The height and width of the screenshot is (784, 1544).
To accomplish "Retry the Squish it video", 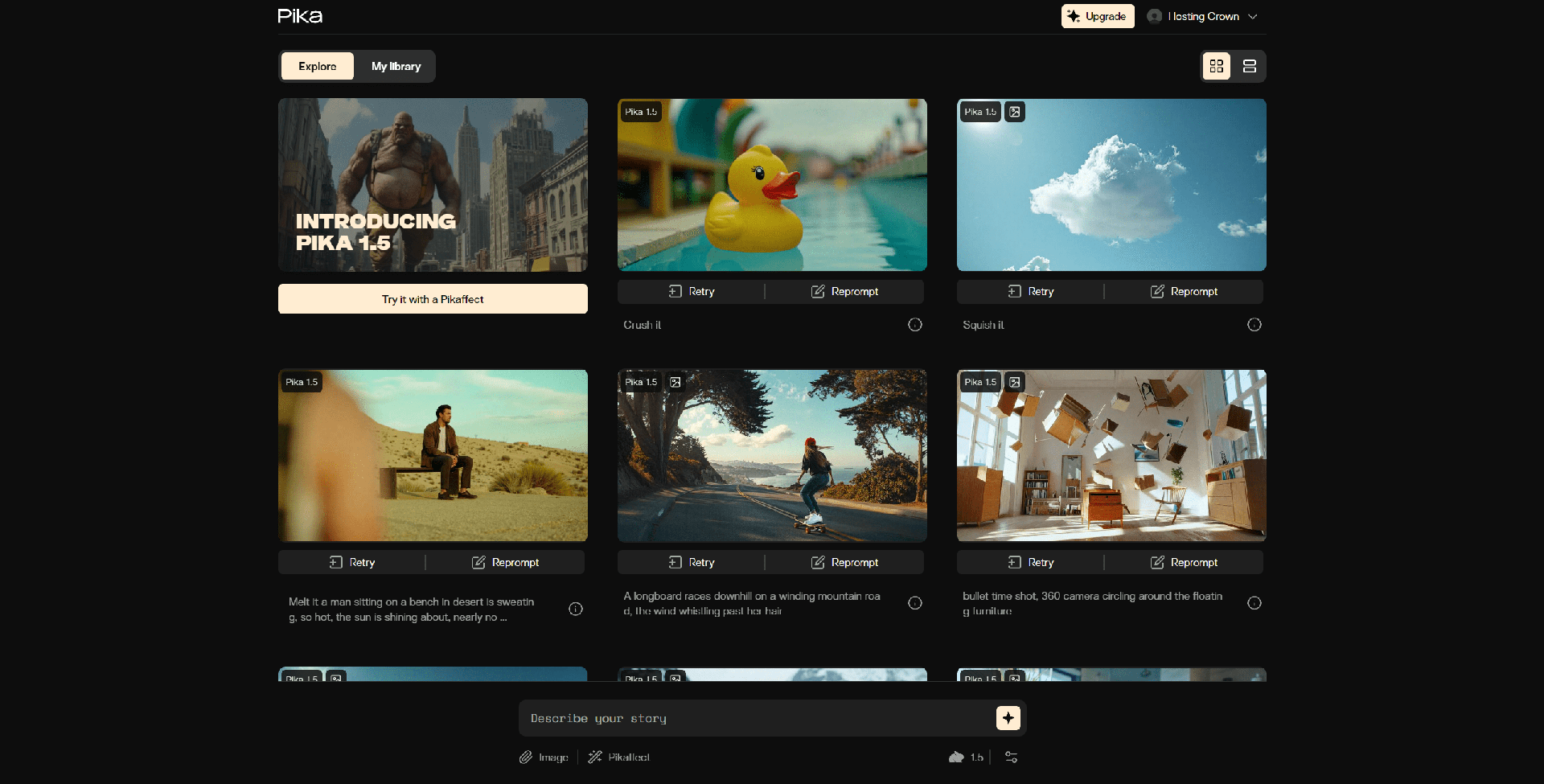I will click(1031, 291).
